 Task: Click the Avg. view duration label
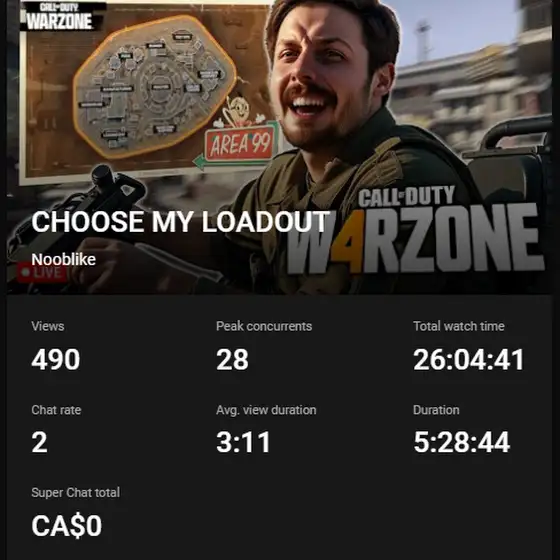(266, 410)
